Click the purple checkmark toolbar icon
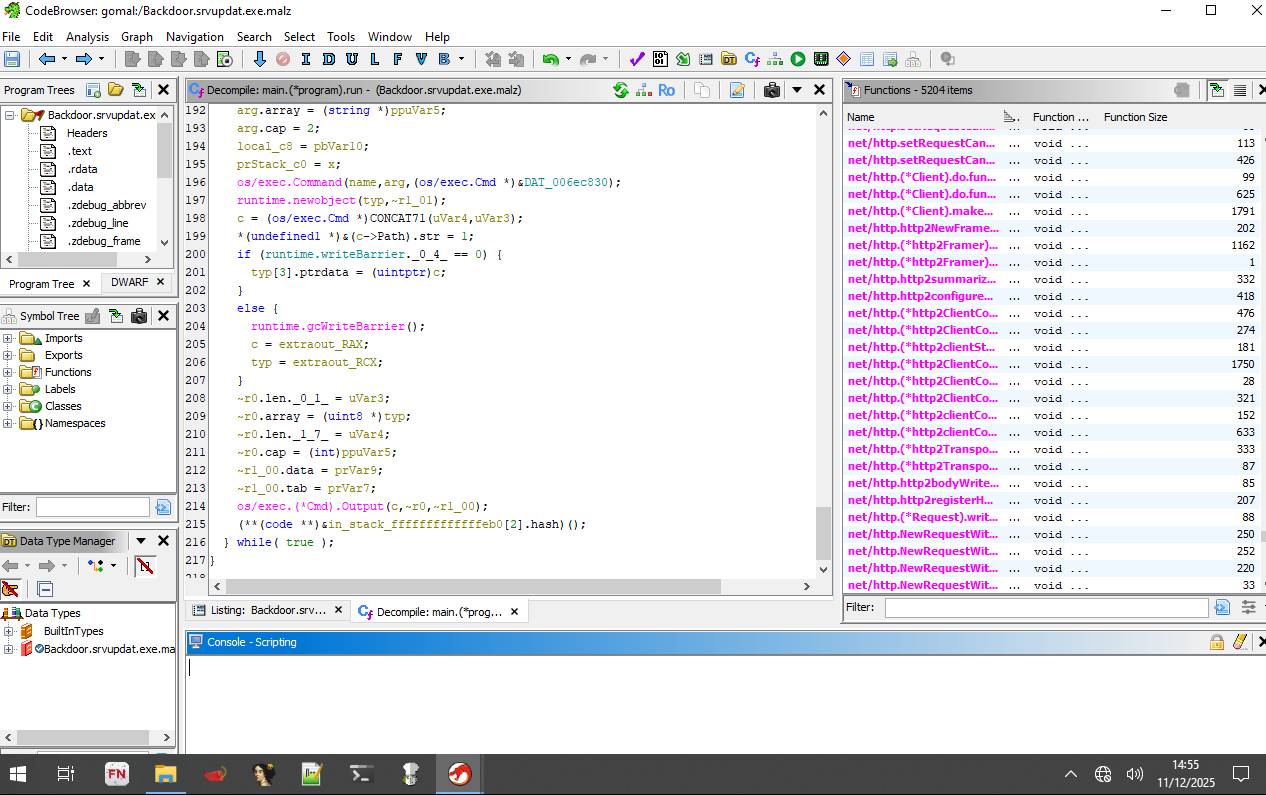The width and height of the screenshot is (1266, 795). coord(637,59)
